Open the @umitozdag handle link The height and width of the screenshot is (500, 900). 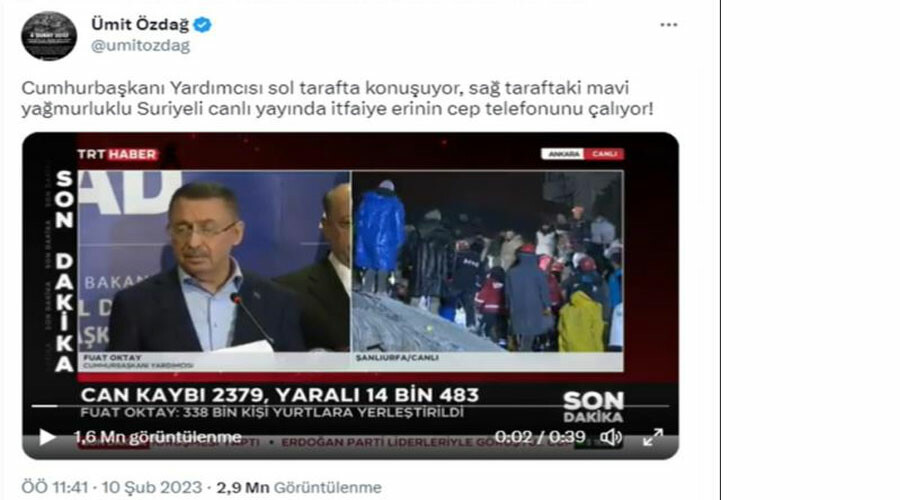[x=141, y=46]
